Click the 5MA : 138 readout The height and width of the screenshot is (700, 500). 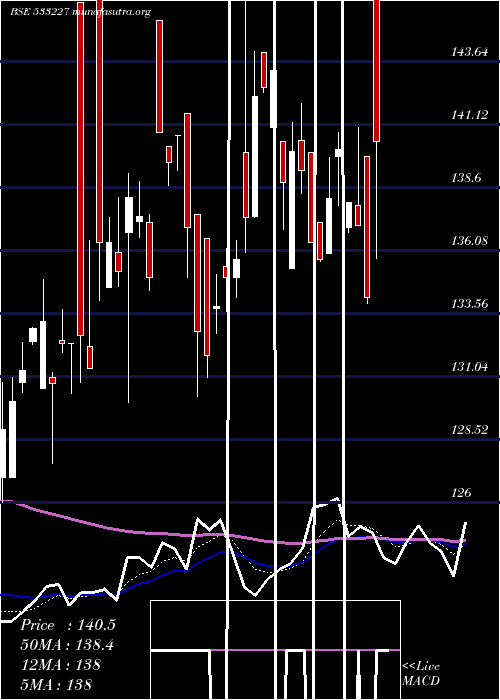click(56, 684)
